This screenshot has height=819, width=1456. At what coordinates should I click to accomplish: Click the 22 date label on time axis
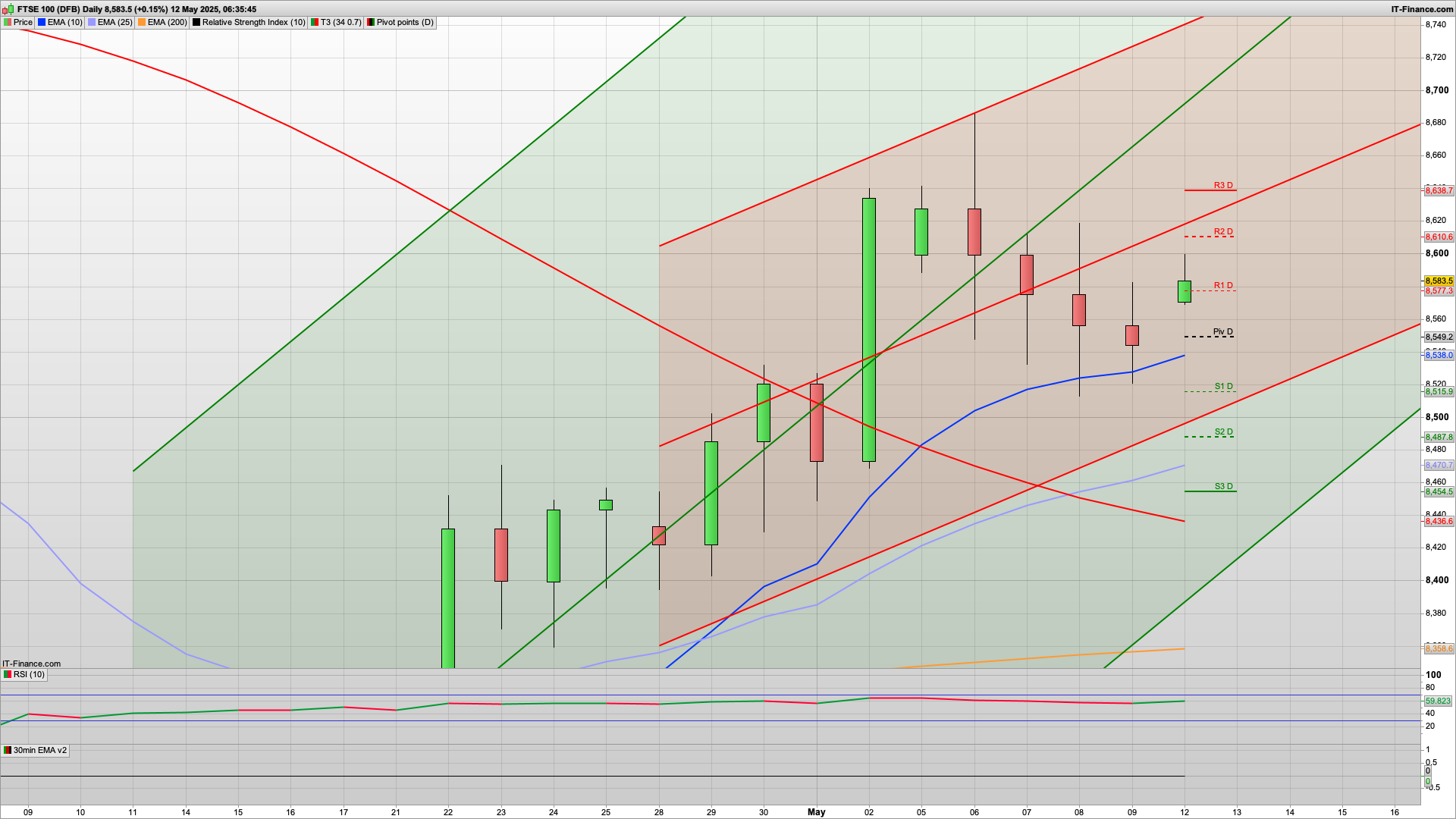pos(448,811)
